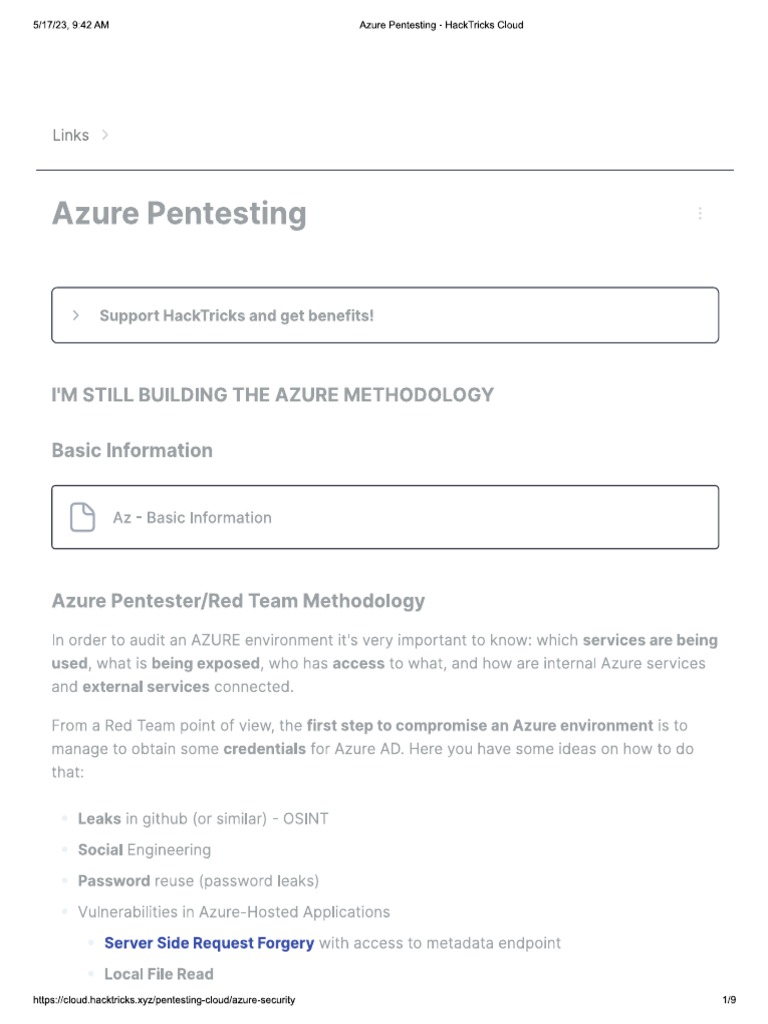Click the 5/17/23 date stamp in header
The width and height of the screenshot is (768, 1024).
70,25
